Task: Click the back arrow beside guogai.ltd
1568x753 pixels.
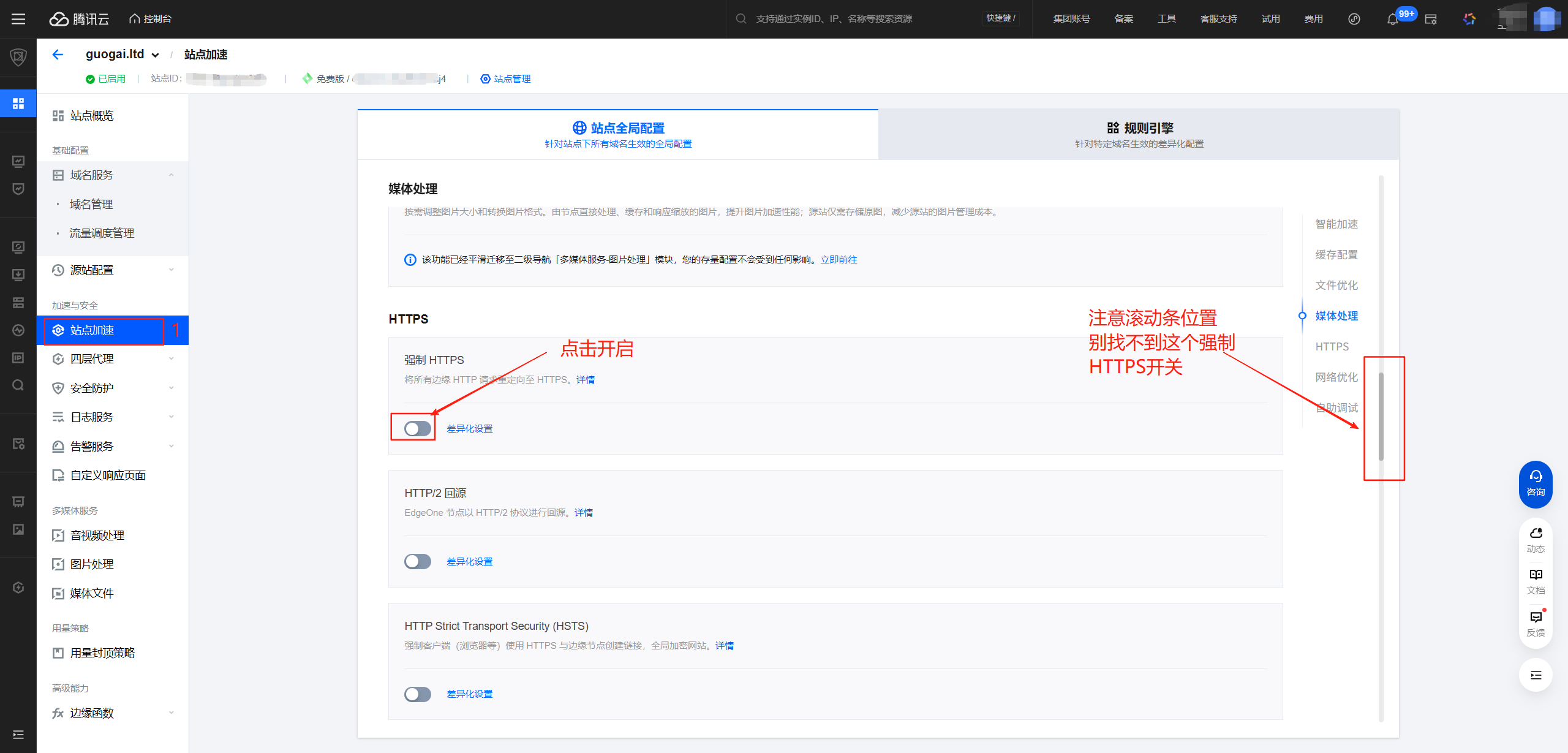Action: [58, 55]
